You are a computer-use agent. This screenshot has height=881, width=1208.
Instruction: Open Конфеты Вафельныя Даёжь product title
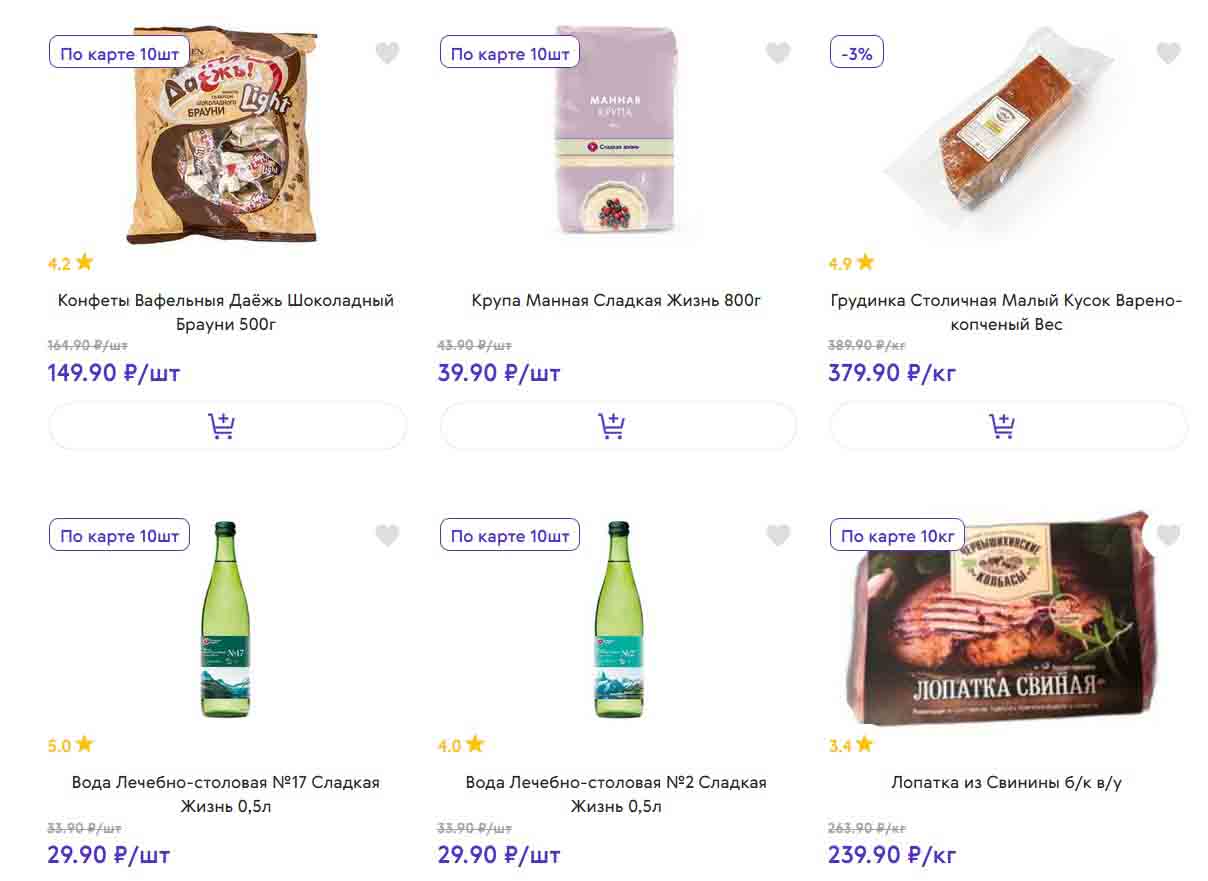(x=226, y=312)
